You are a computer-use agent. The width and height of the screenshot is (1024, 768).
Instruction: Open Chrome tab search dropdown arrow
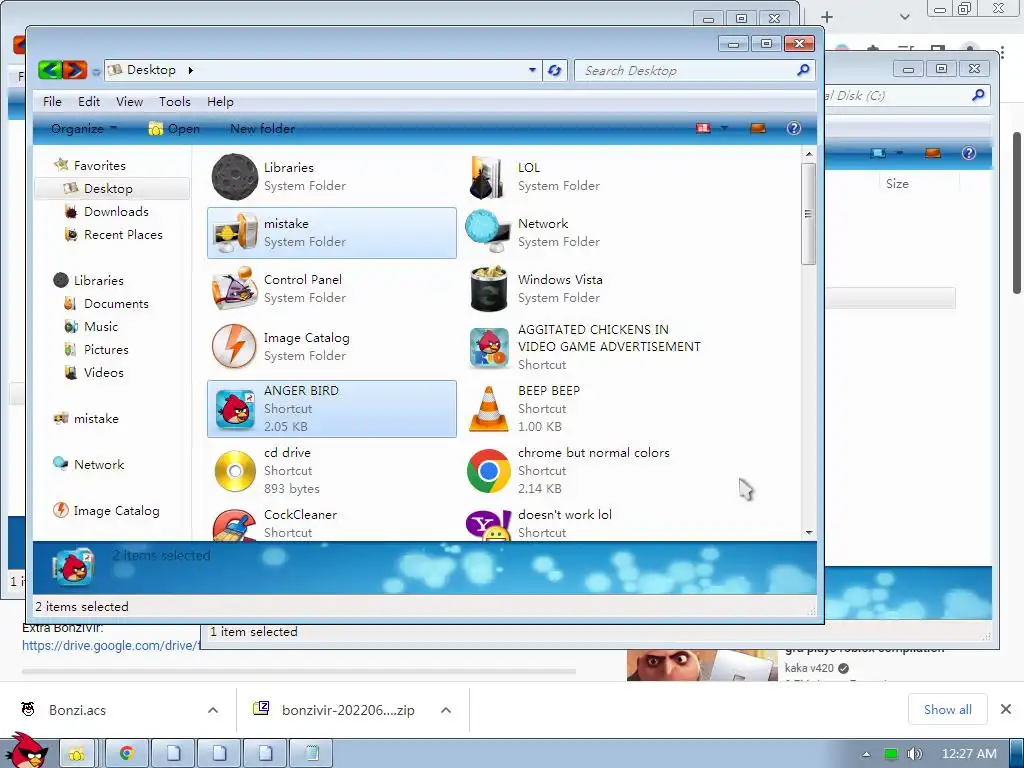tap(904, 16)
